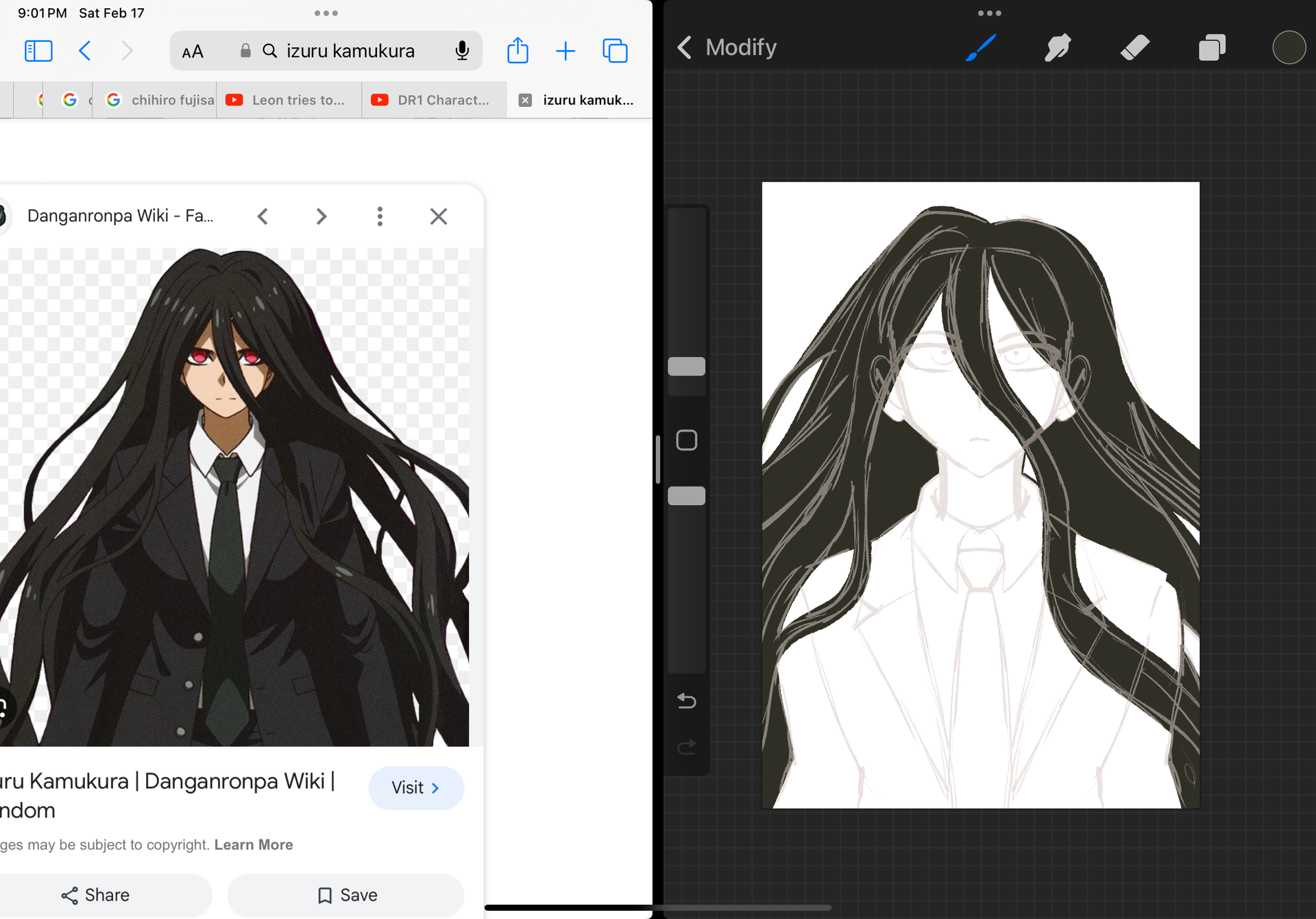Viewport: 1316px width, 919px height.
Task: Click the Procreate redo arrow
Action: coord(687,746)
